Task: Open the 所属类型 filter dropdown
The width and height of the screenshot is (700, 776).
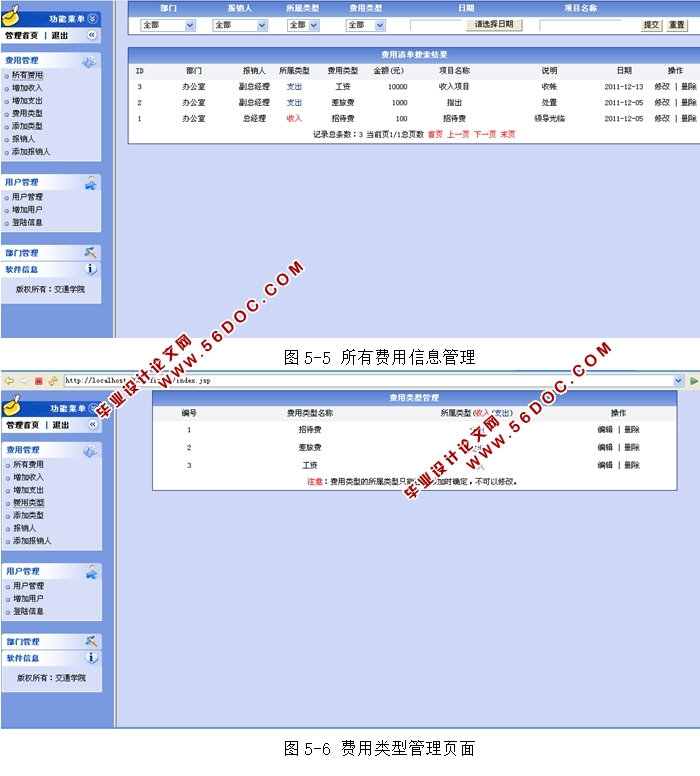Action: (x=303, y=25)
